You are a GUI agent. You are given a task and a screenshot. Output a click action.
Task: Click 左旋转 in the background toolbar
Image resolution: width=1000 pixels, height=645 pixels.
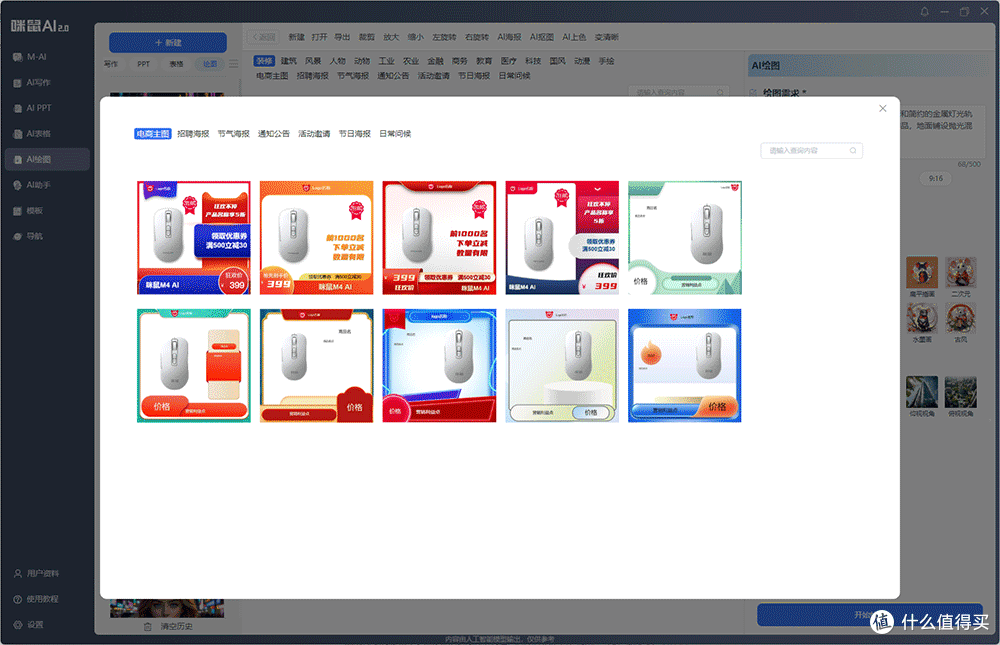click(x=445, y=37)
